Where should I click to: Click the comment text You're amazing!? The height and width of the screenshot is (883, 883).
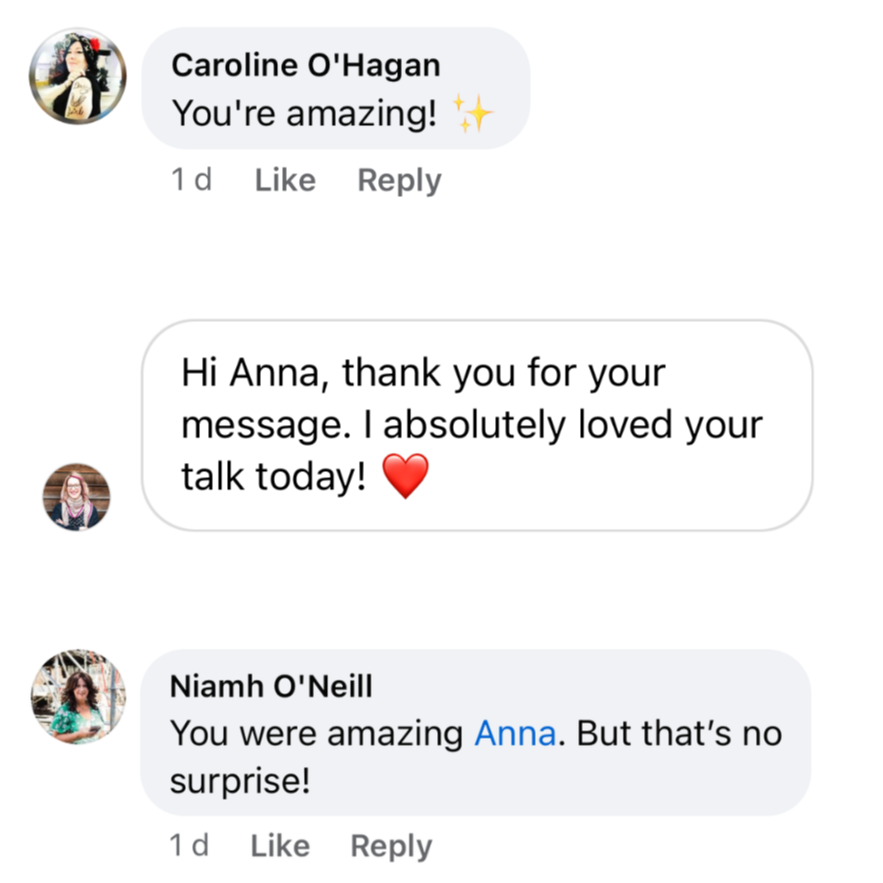pos(305,113)
